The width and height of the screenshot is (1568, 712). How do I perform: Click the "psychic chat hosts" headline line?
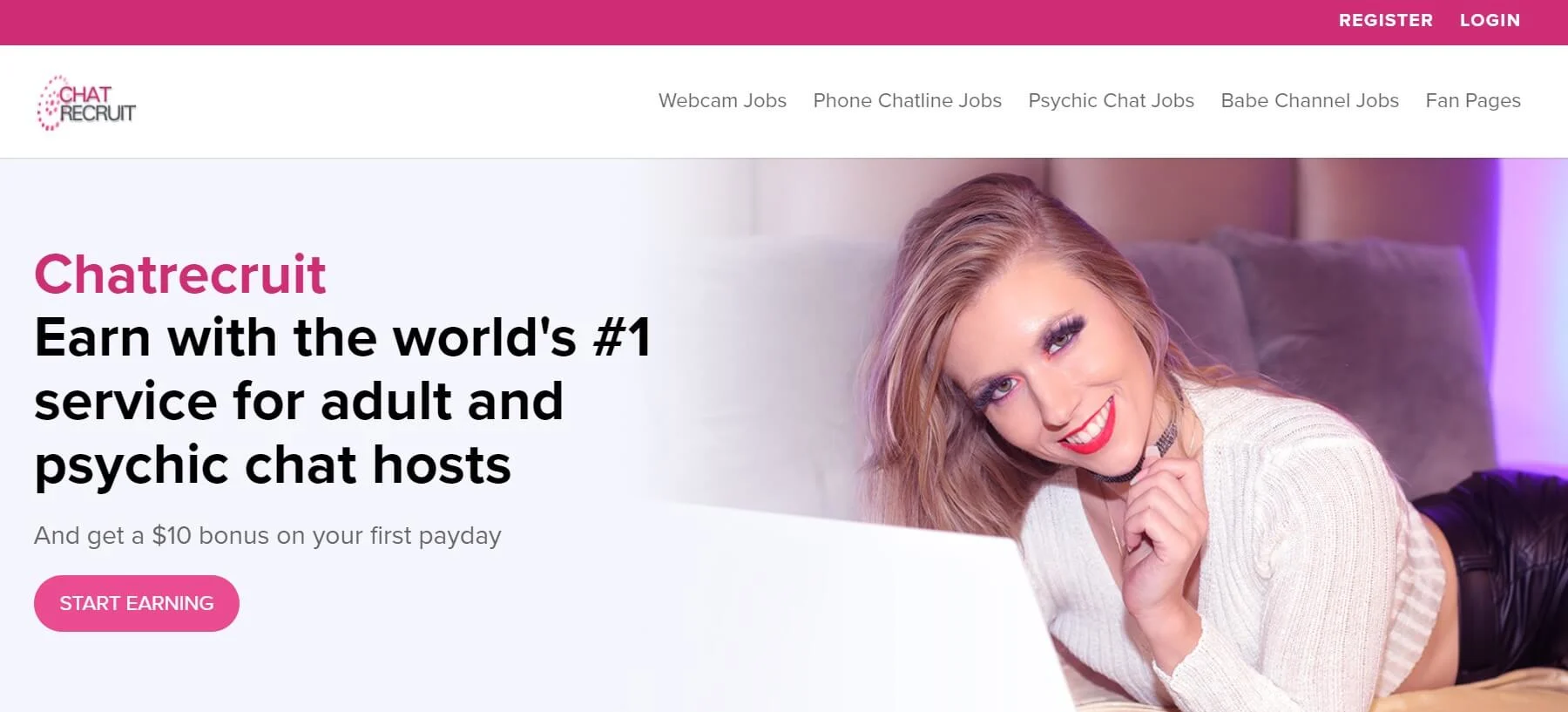pos(273,465)
